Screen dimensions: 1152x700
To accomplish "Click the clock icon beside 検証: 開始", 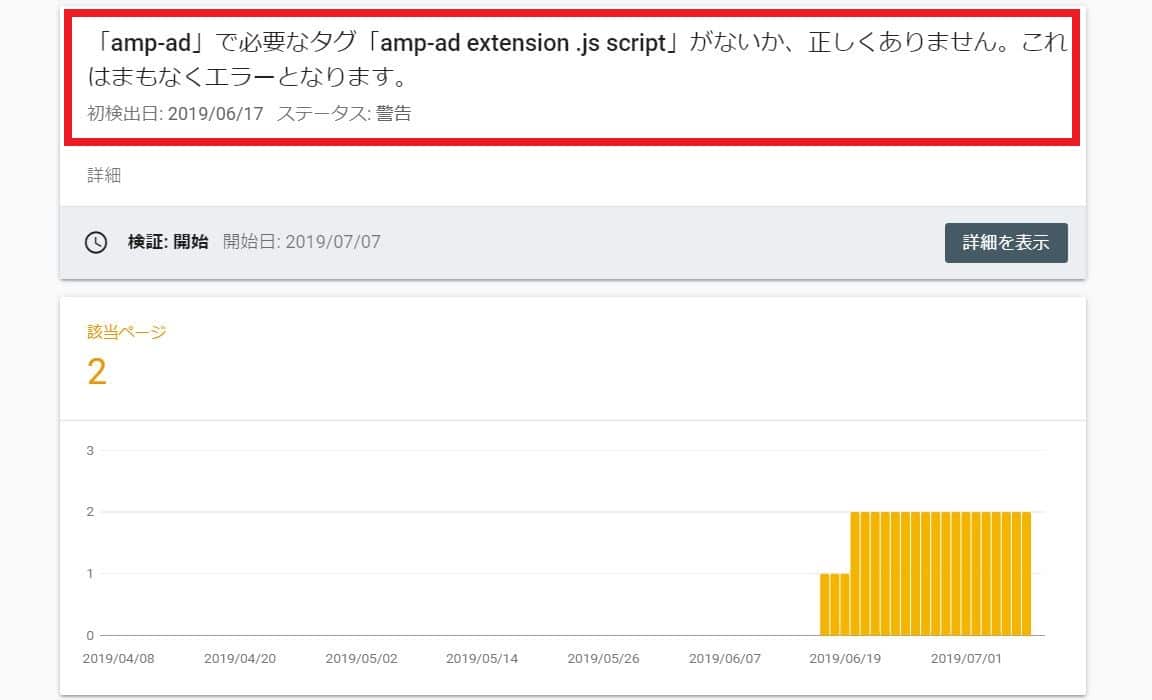I will click(96, 242).
